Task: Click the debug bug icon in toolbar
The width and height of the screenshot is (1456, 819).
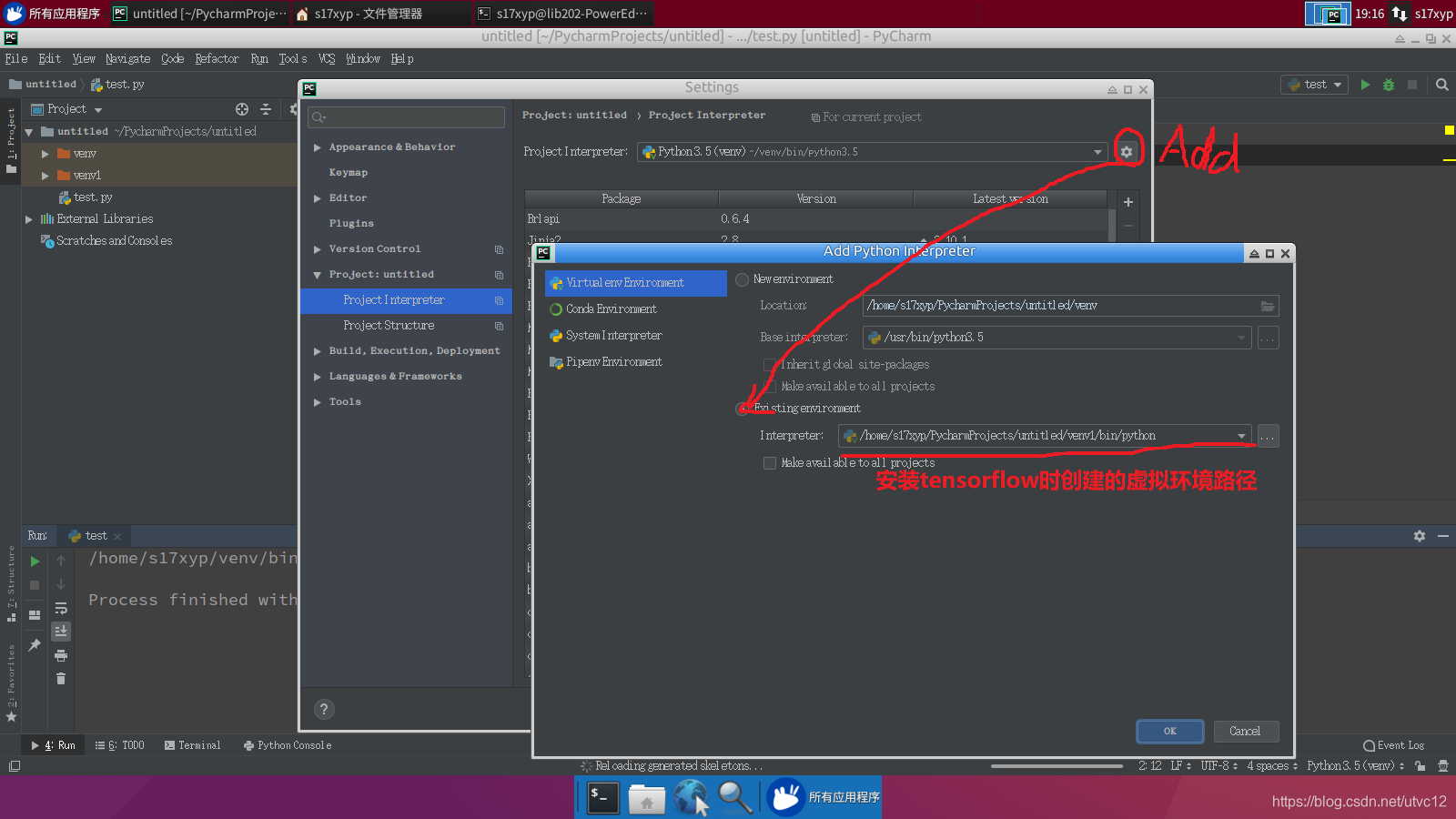Action: click(1389, 85)
